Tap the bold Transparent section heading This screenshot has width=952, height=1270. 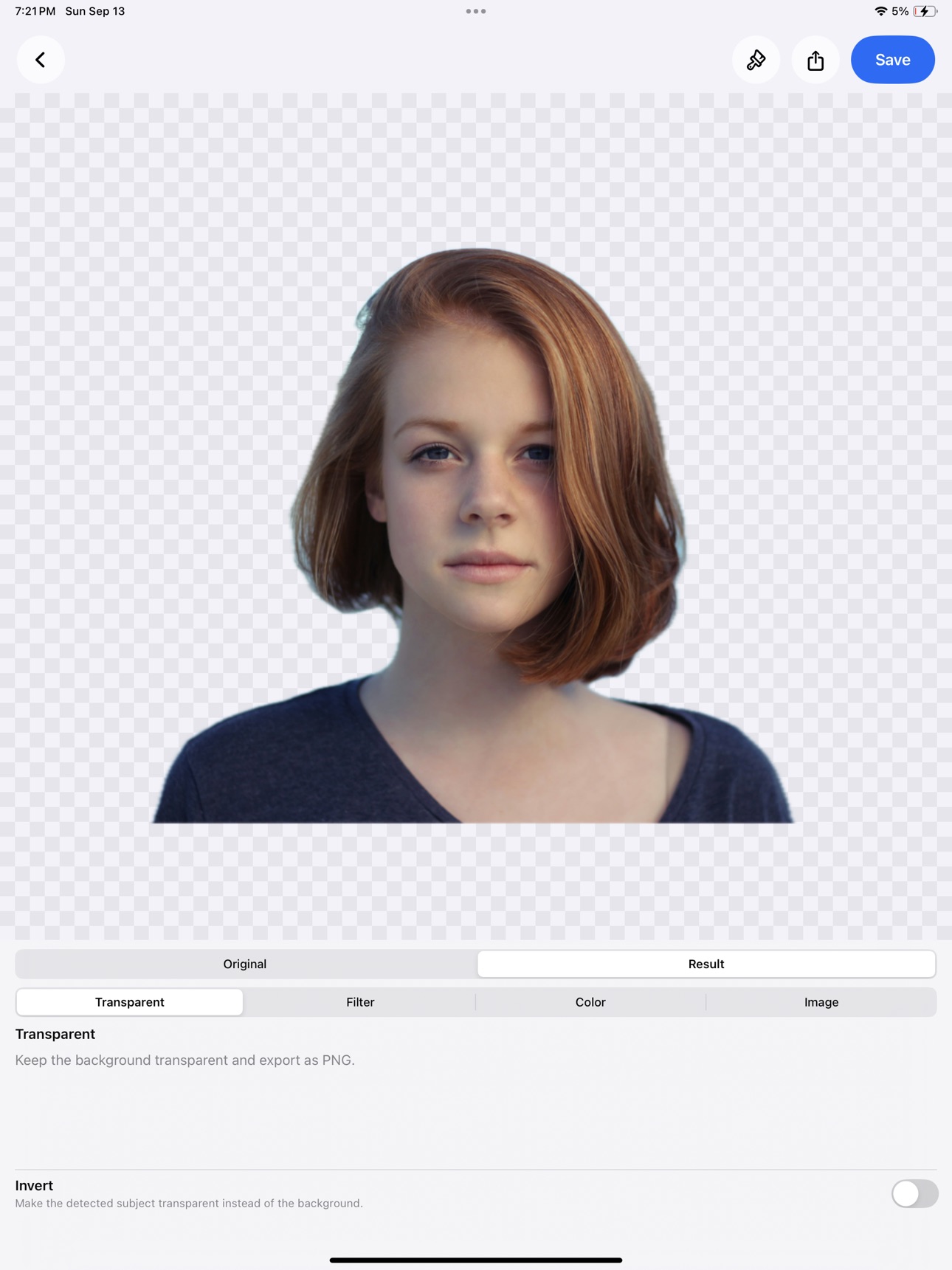pos(55,1034)
